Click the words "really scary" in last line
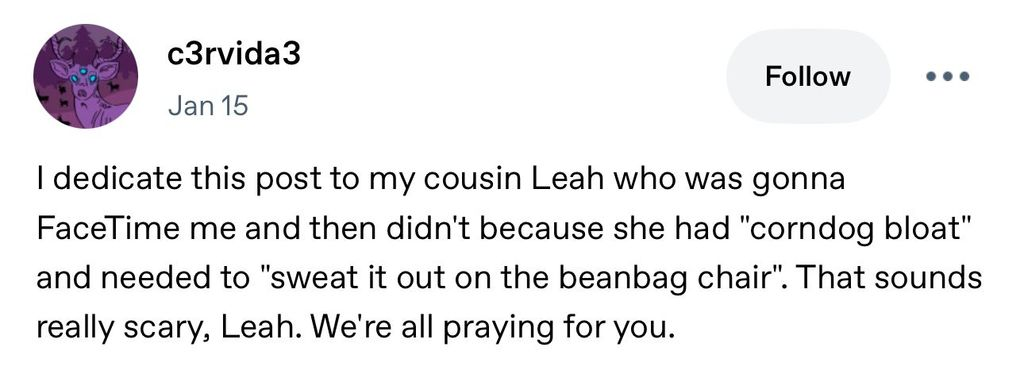Image resolution: width=1024 pixels, height=386 pixels. [x=119, y=329]
